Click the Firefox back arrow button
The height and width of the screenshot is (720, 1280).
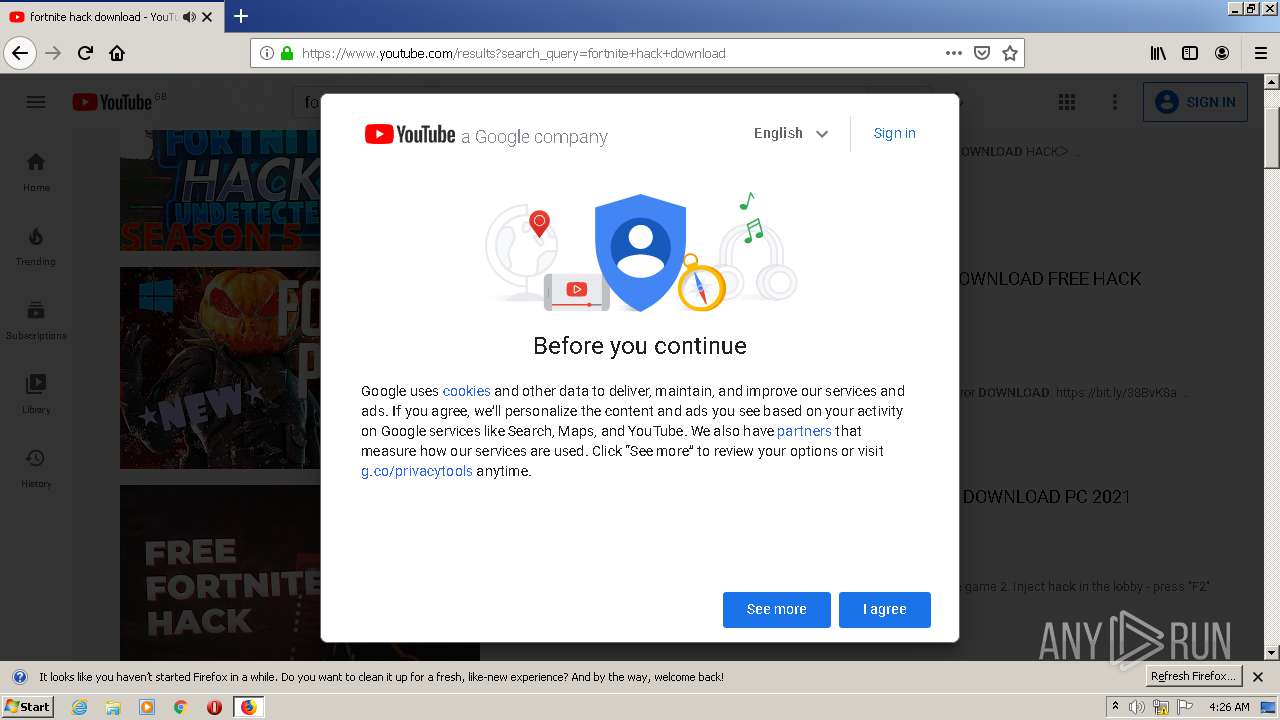20,53
